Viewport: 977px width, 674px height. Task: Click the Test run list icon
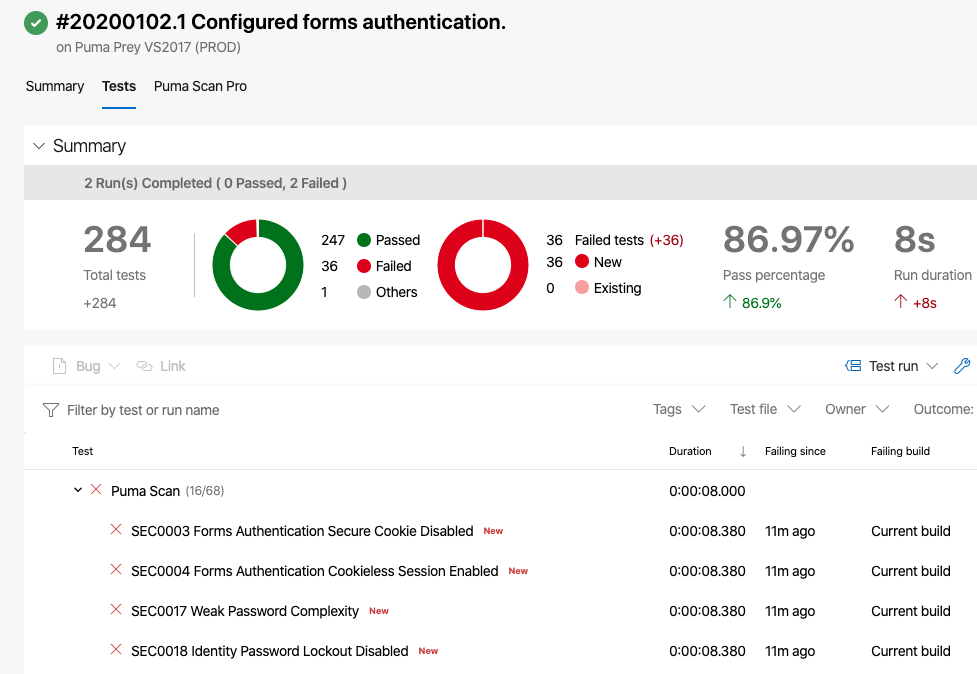pyautogui.click(x=853, y=366)
